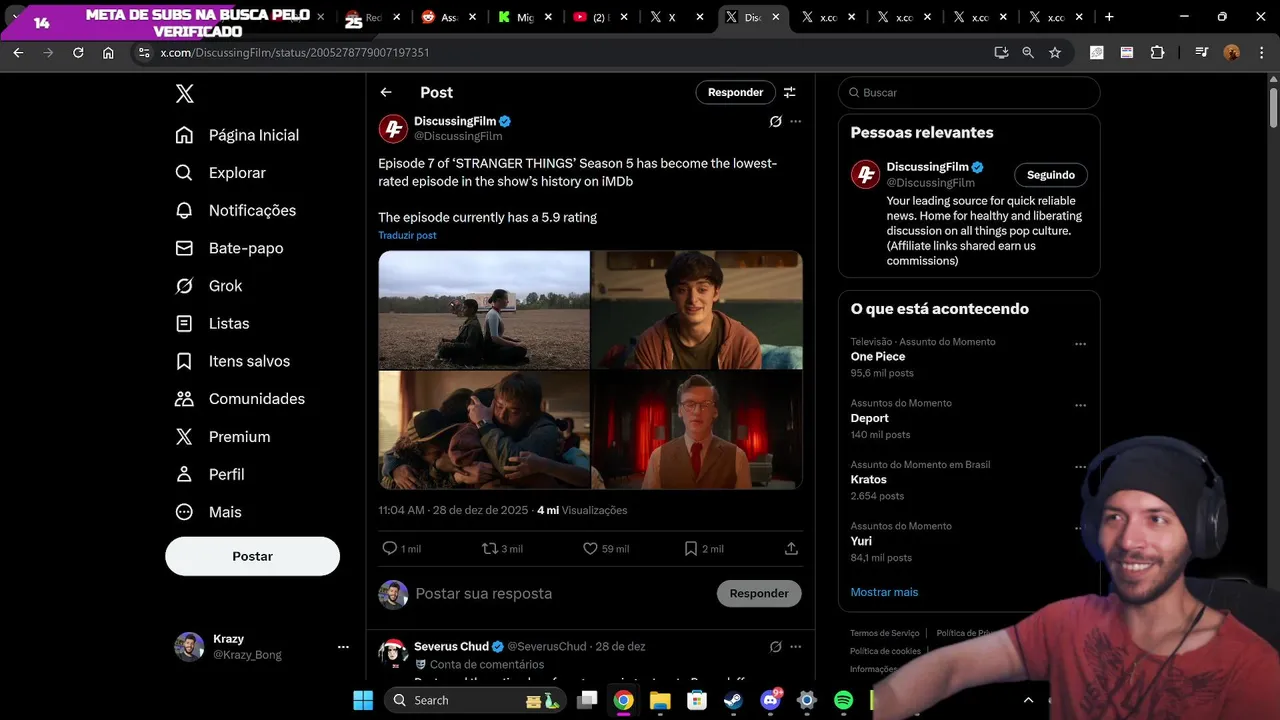Open the field scene image thumbnail
Image resolution: width=1280 pixels, height=720 pixels.
click(x=484, y=310)
